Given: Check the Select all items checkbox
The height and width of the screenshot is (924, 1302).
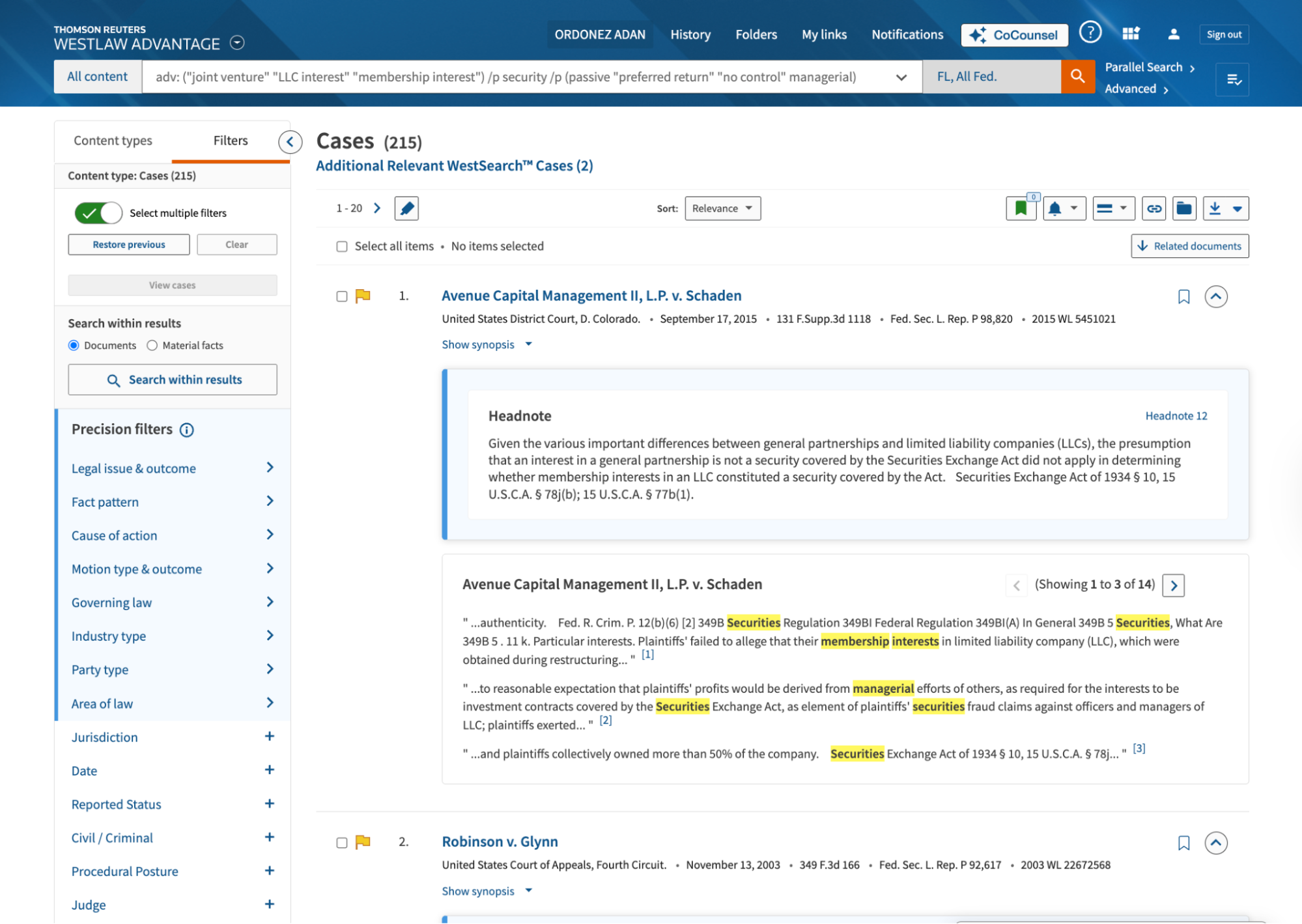Looking at the screenshot, I should (x=341, y=247).
